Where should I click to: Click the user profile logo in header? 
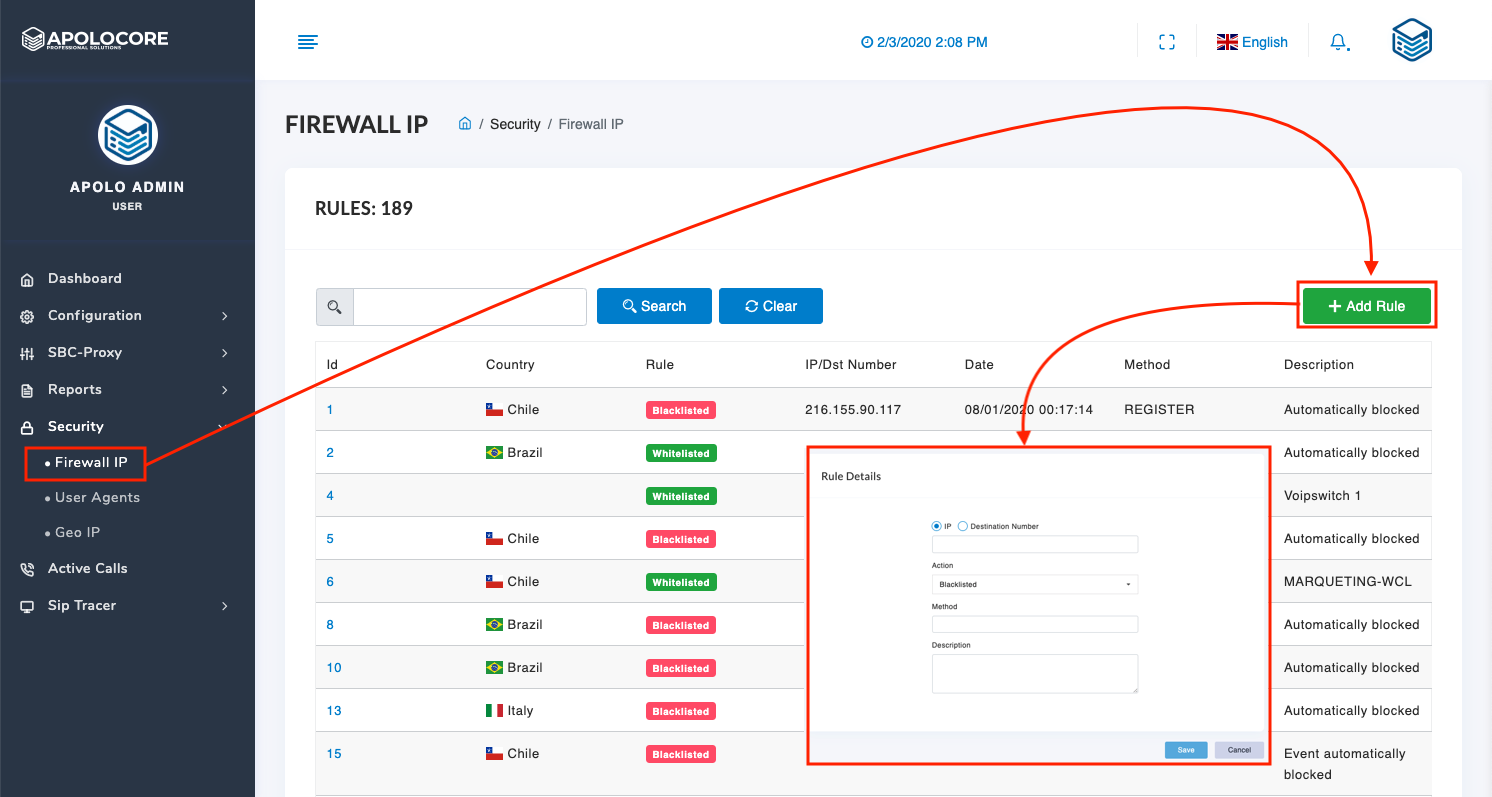click(1412, 41)
